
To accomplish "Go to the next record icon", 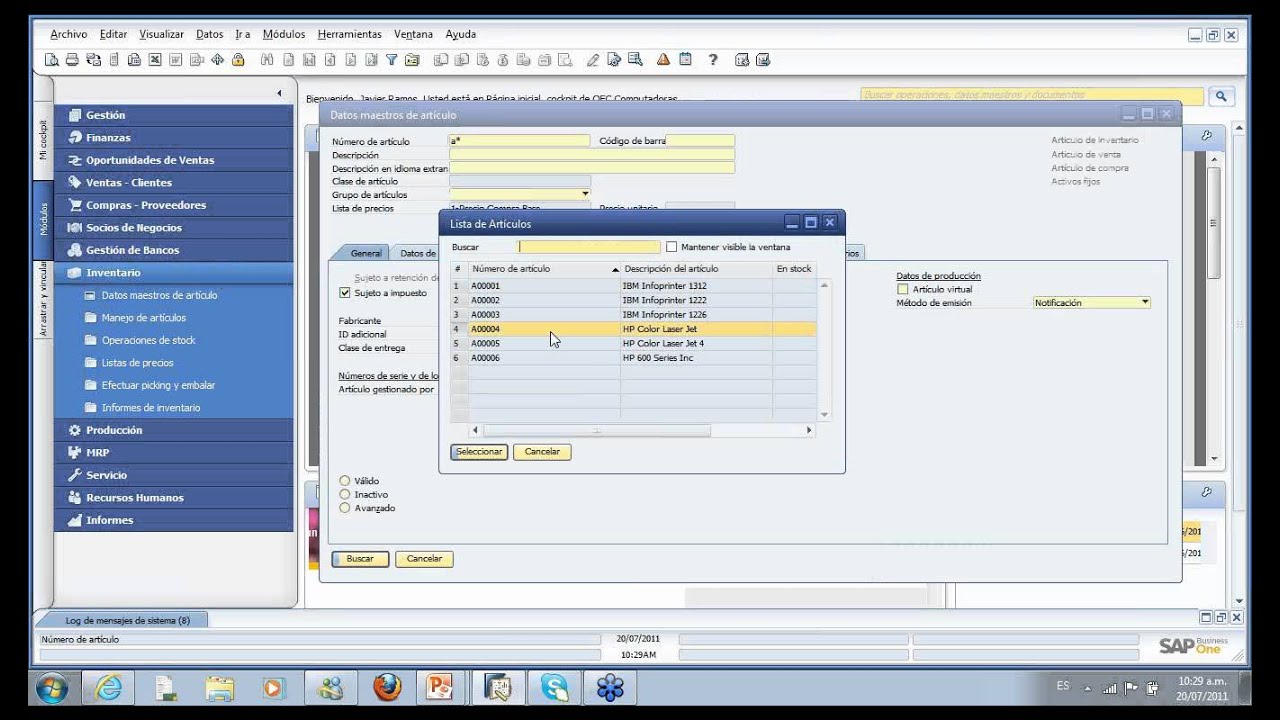I will point(351,60).
